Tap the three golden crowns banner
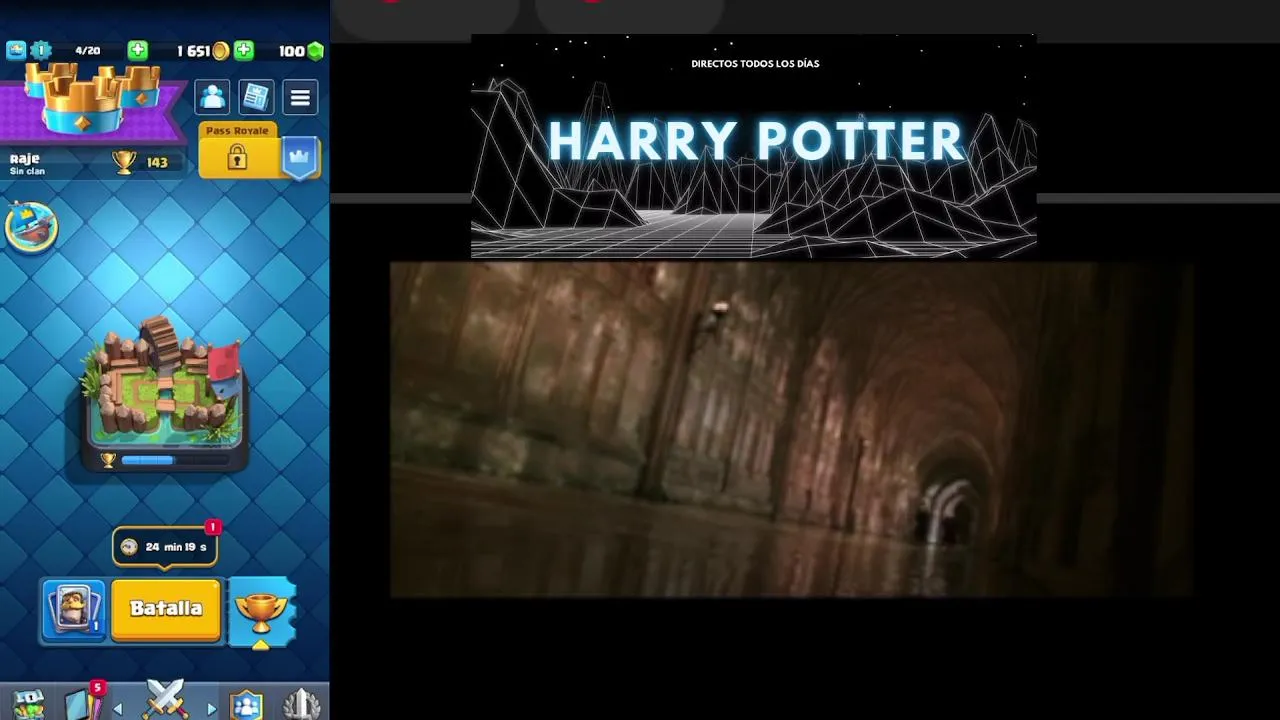 point(93,100)
